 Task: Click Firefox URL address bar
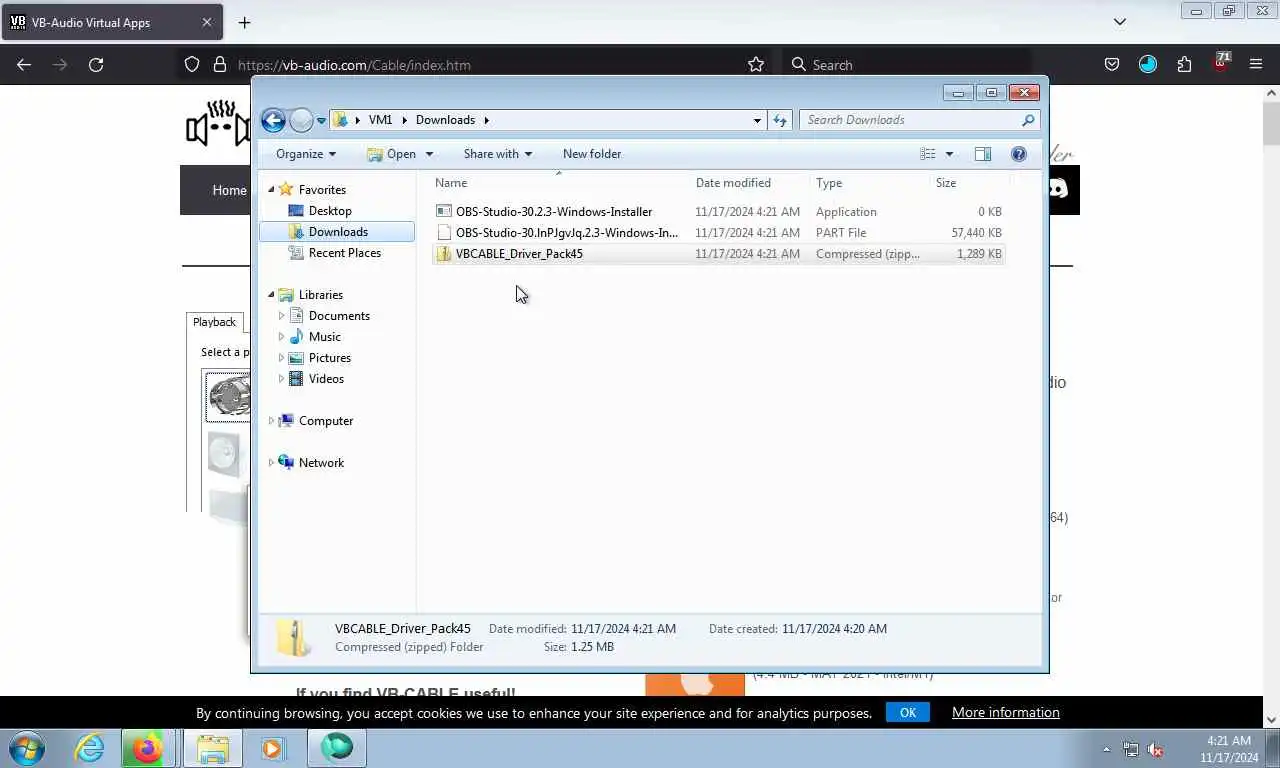click(x=474, y=65)
